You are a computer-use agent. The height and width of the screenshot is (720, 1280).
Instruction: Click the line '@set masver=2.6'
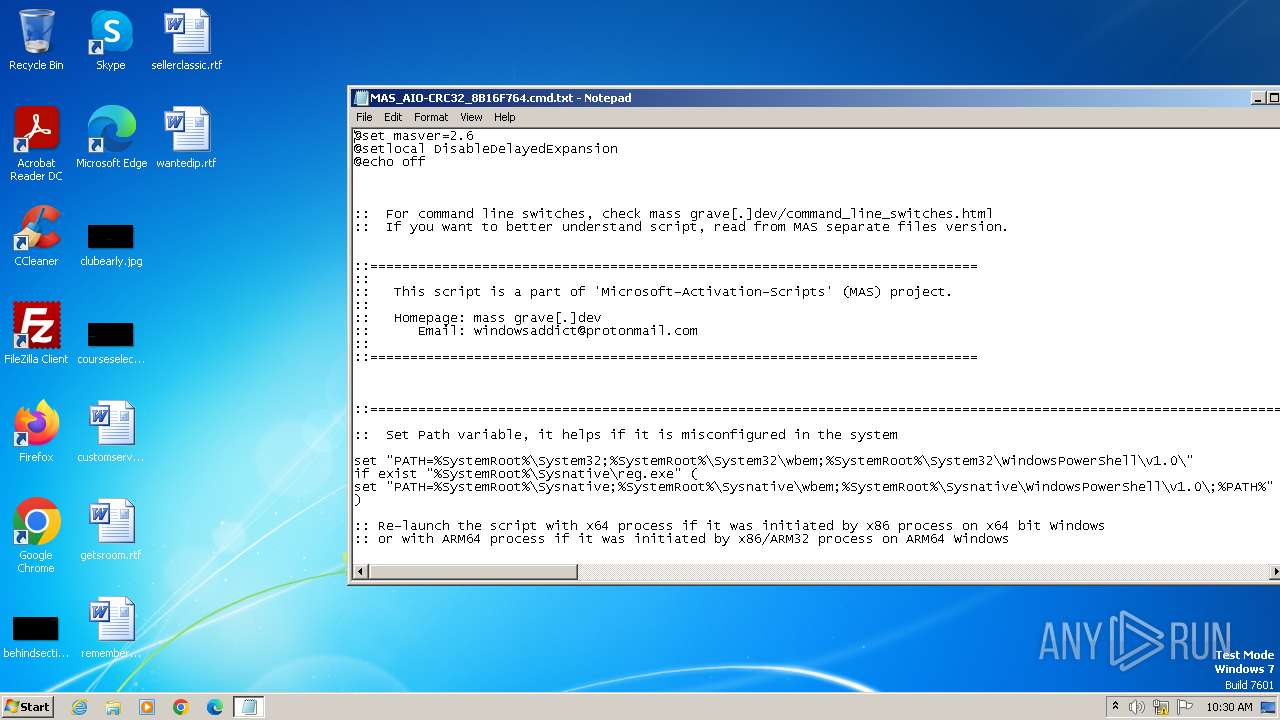pyautogui.click(x=414, y=135)
